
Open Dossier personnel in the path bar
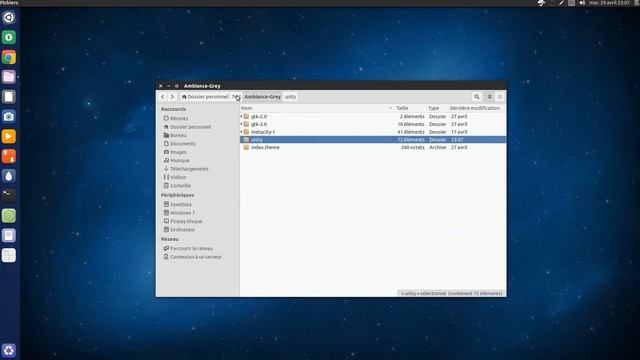[x=205, y=97]
